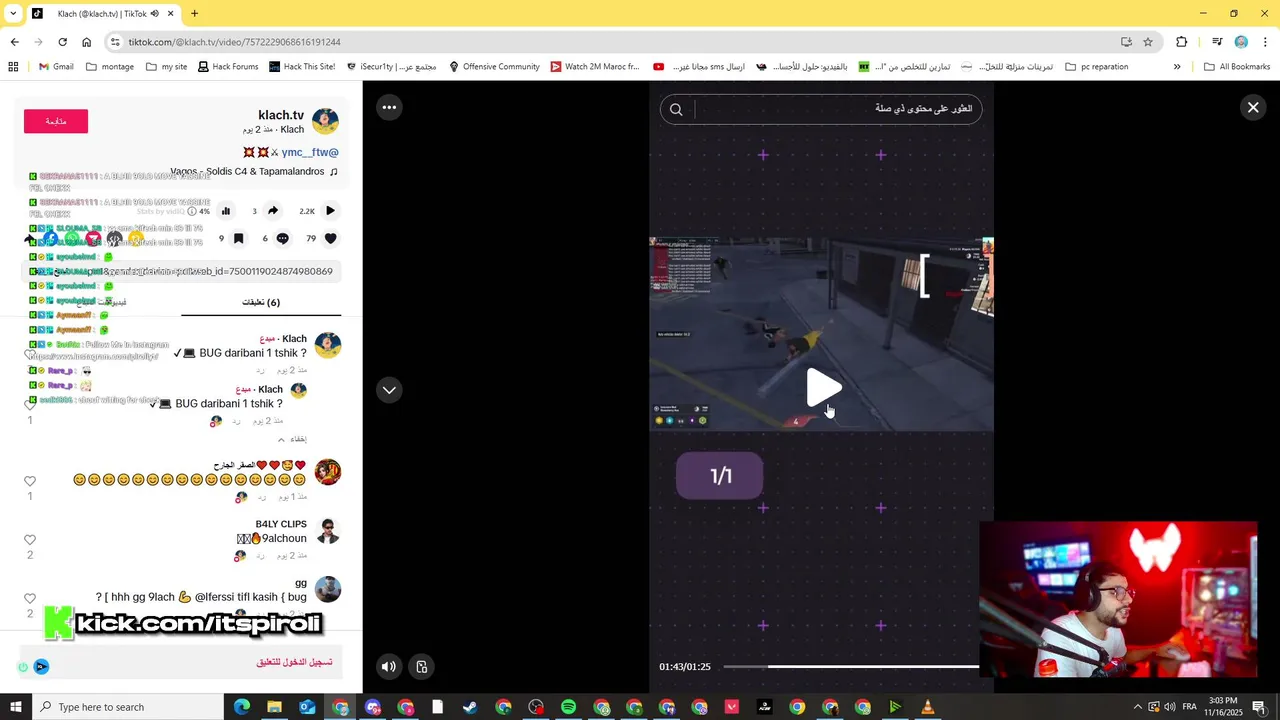Select the comments tab showing 6
This screenshot has width=1280, height=720.
pos(261,302)
